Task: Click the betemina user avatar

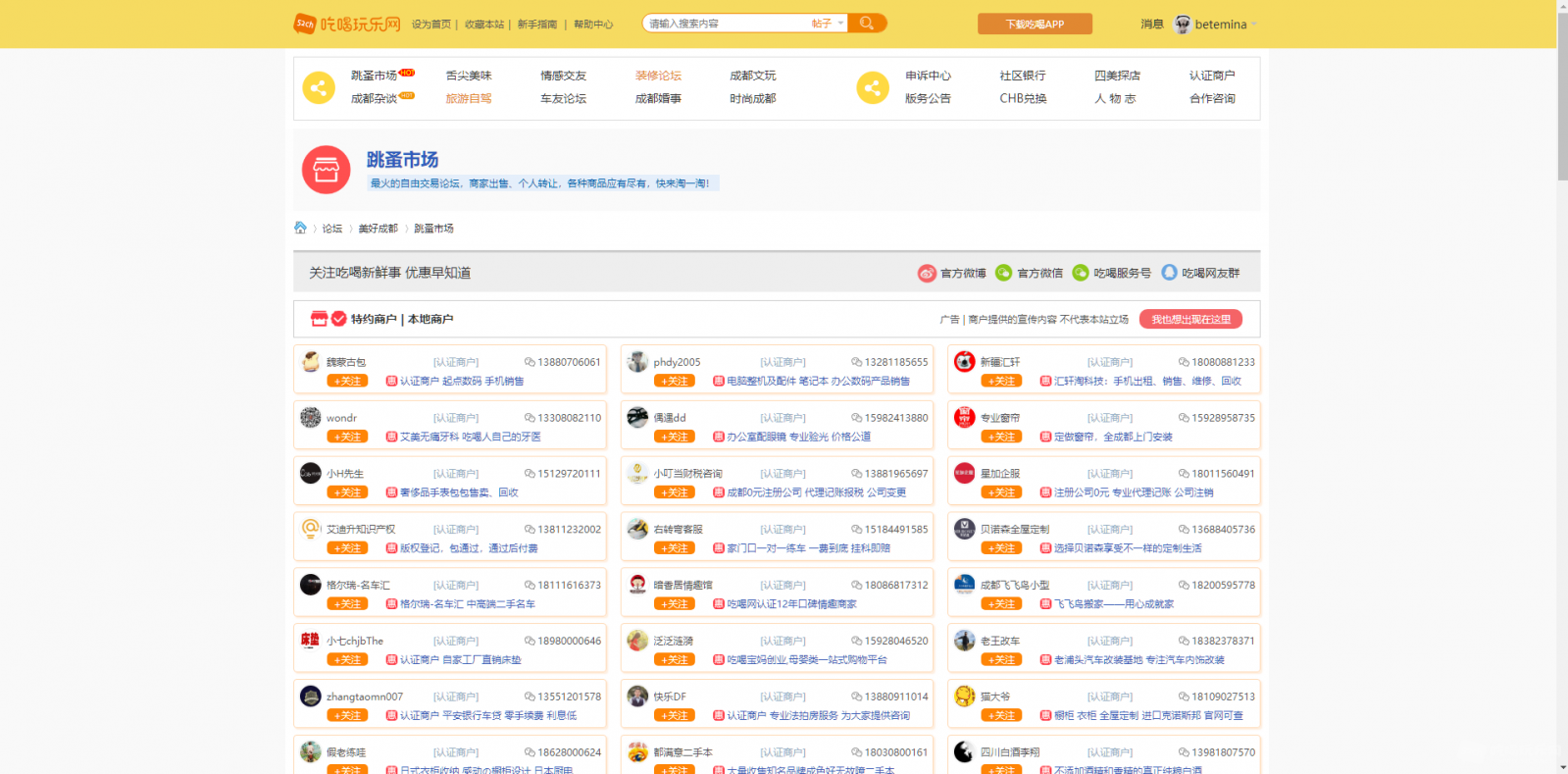Action: [1183, 24]
